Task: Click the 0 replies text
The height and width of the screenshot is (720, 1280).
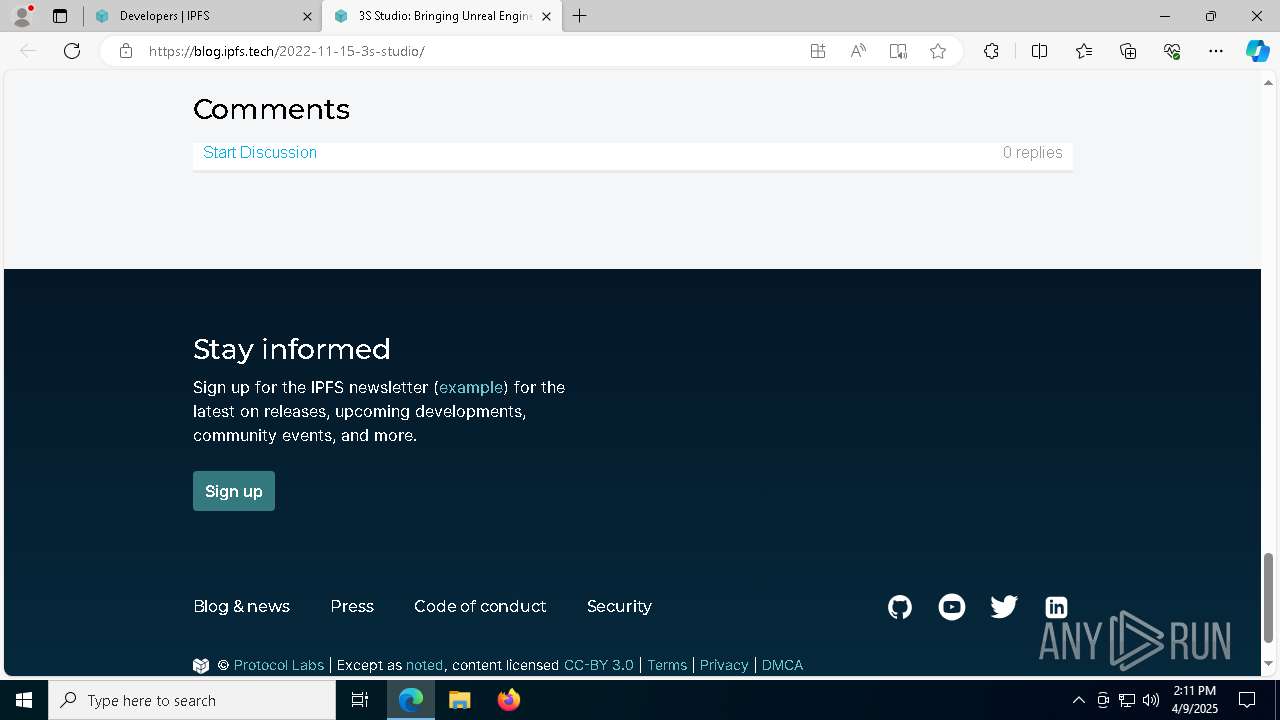Action: click(x=1032, y=153)
